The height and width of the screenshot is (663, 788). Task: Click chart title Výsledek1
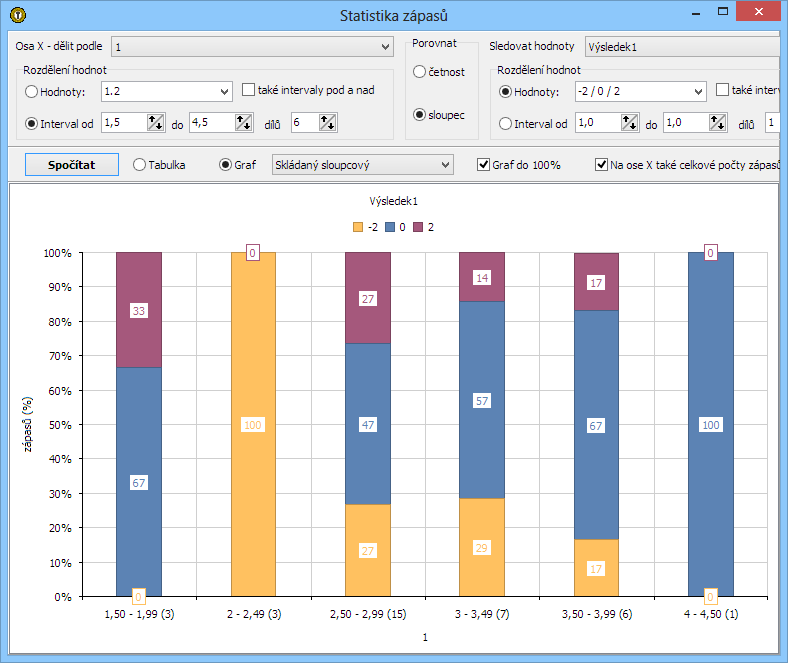click(x=393, y=201)
